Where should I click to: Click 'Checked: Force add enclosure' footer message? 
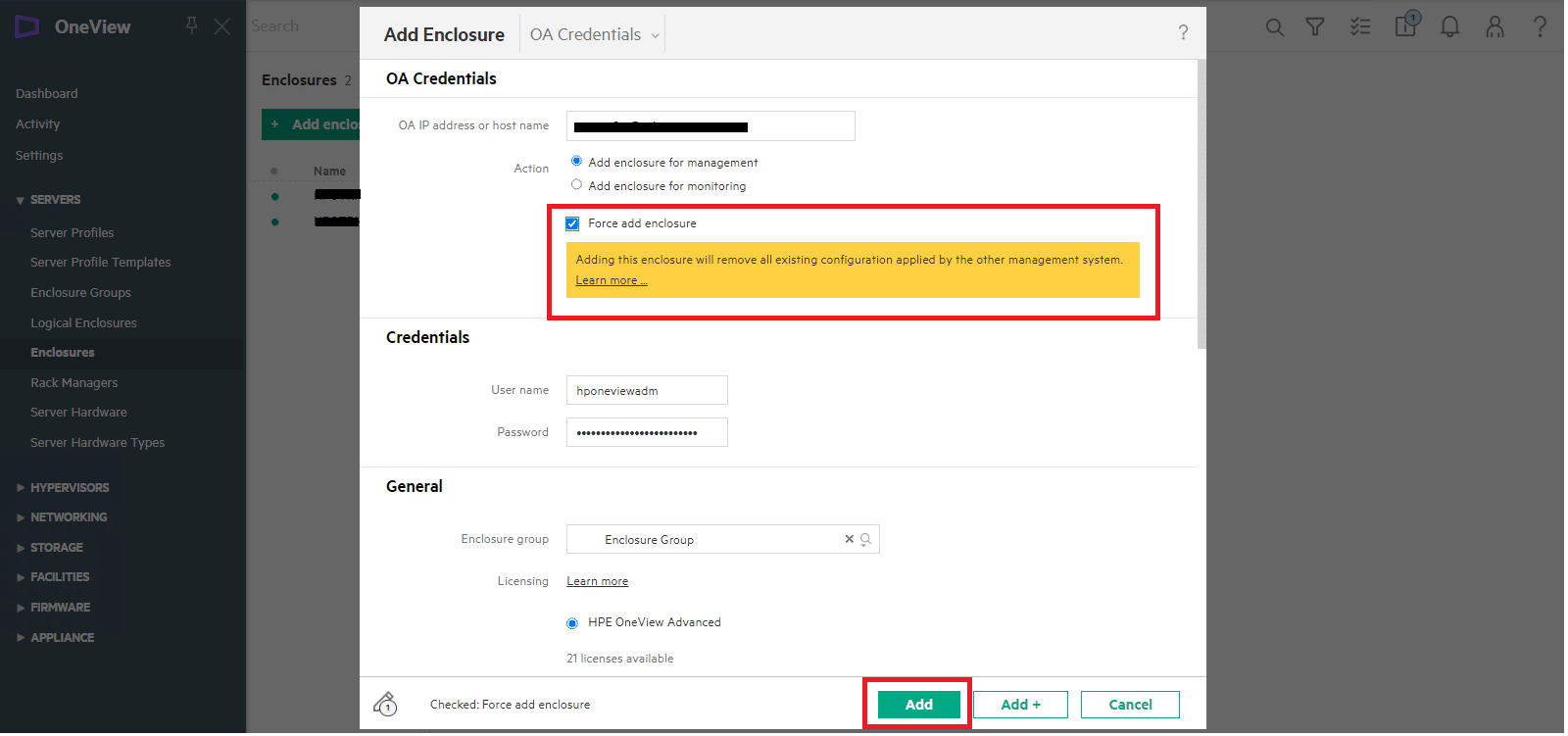pos(510,705)
